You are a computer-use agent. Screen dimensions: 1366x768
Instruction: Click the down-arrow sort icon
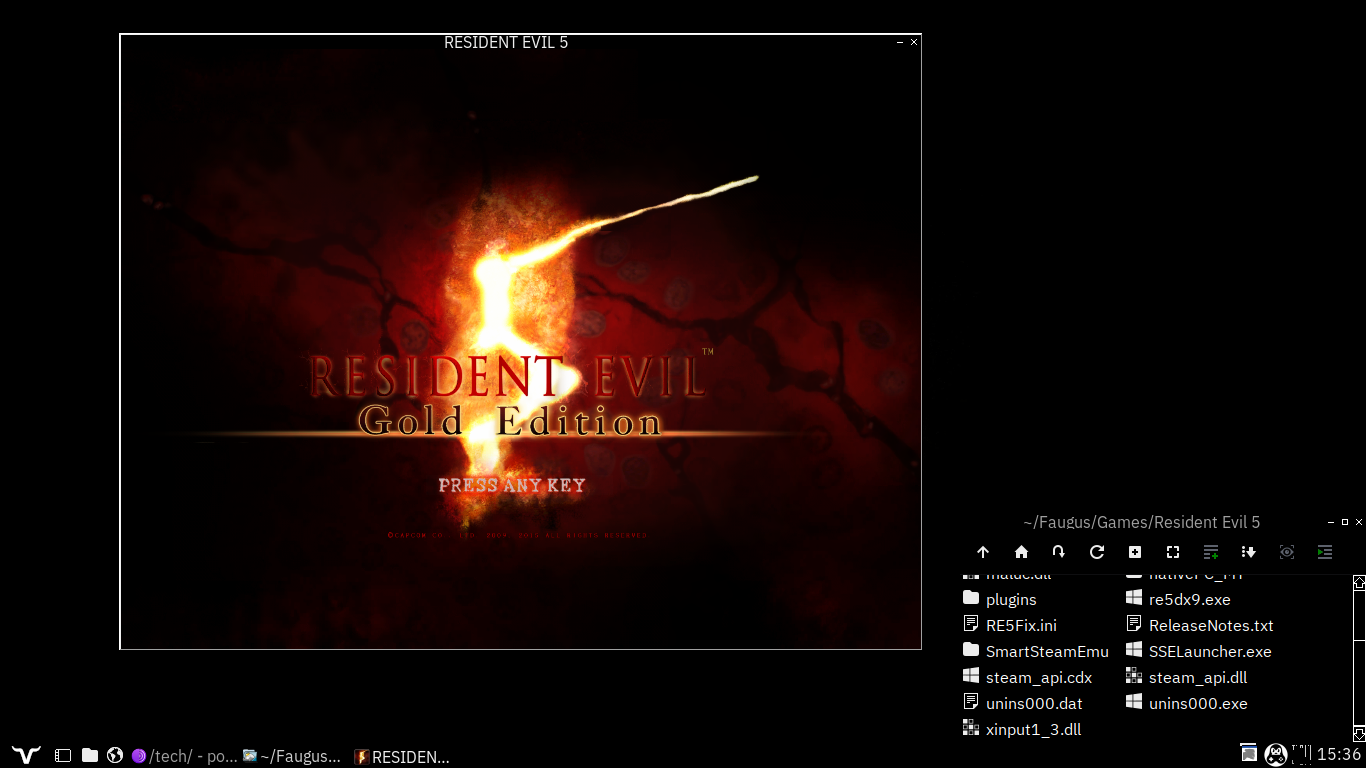pos(1249,552)
